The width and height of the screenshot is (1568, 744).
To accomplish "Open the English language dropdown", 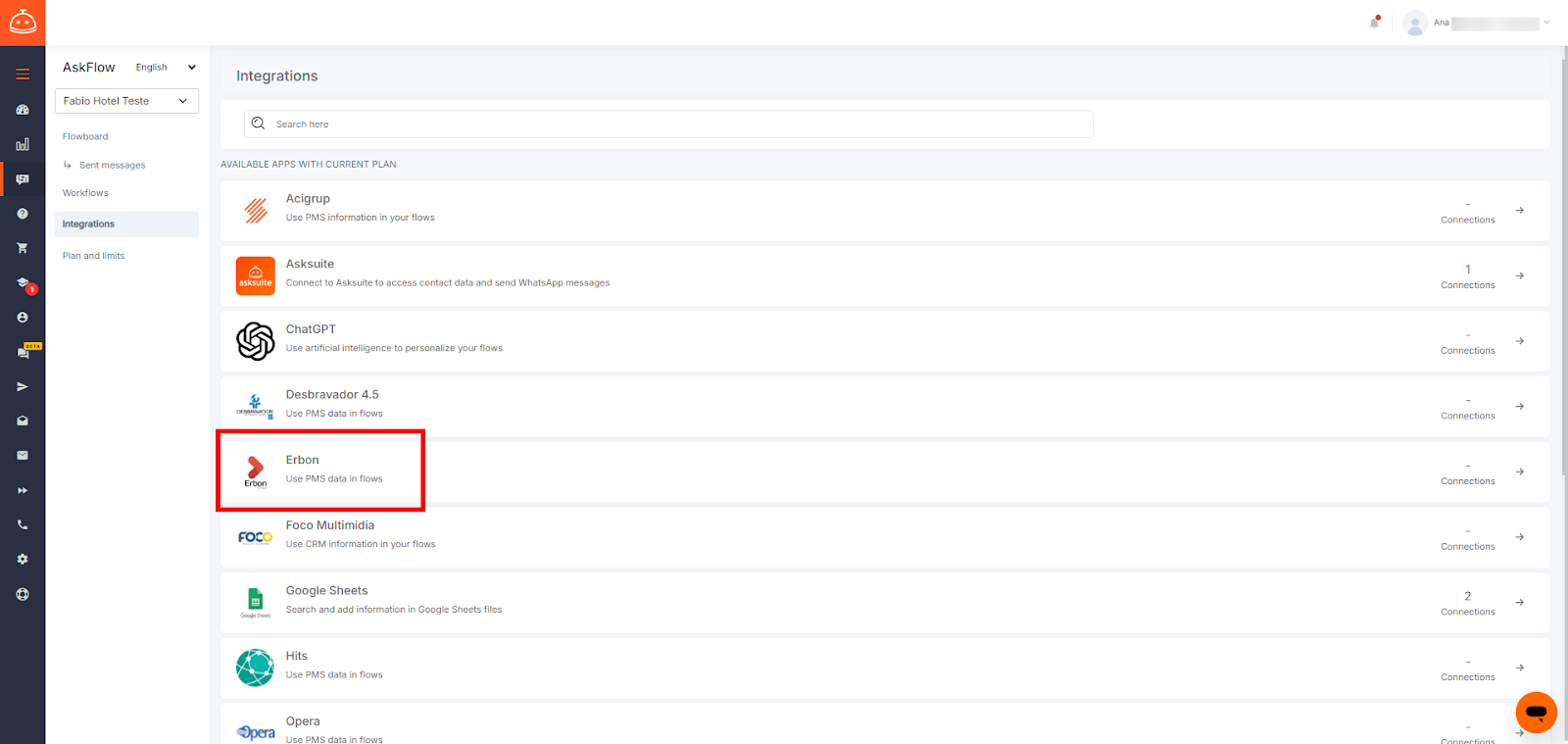I will click(166, 68).
